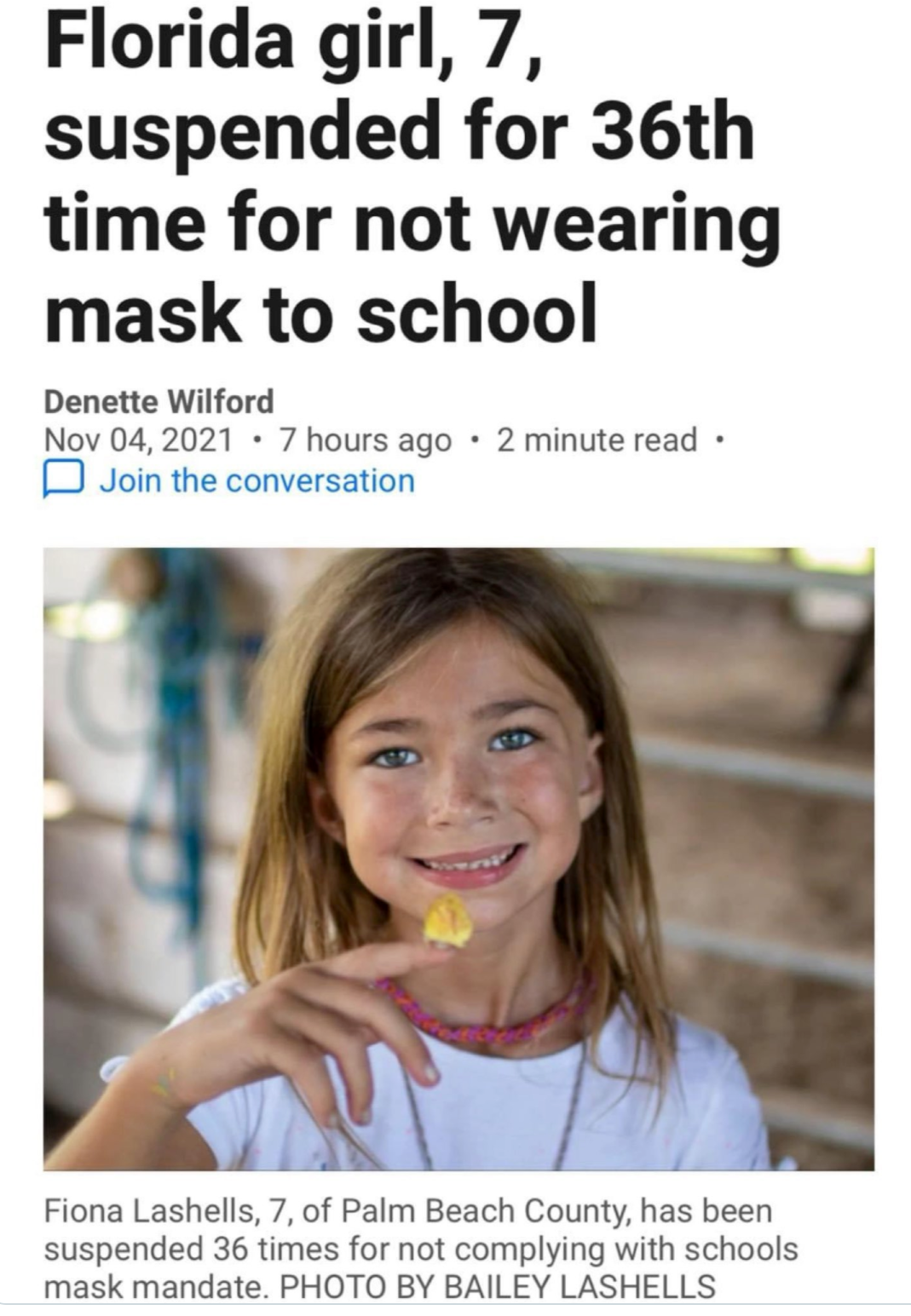Click the PHOTO BY BAILEY LASHELLS credit
Image resolution: width=911 pixels, height=1316 pixels.
(x=498, y=1285)
